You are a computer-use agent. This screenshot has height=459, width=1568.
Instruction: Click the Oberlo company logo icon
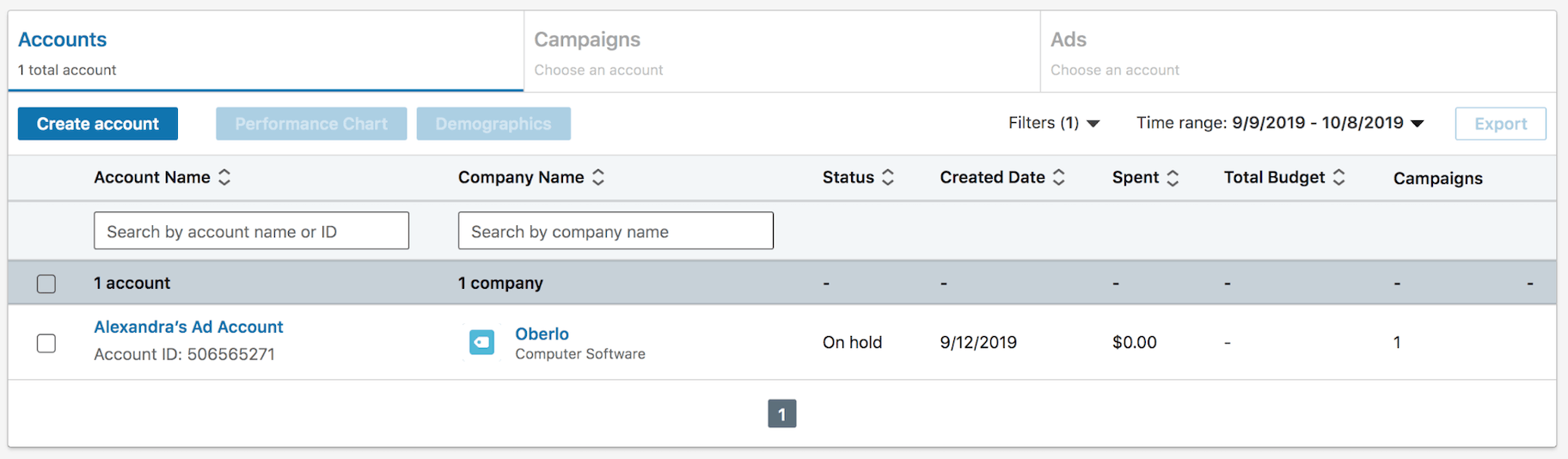point(481,342)
